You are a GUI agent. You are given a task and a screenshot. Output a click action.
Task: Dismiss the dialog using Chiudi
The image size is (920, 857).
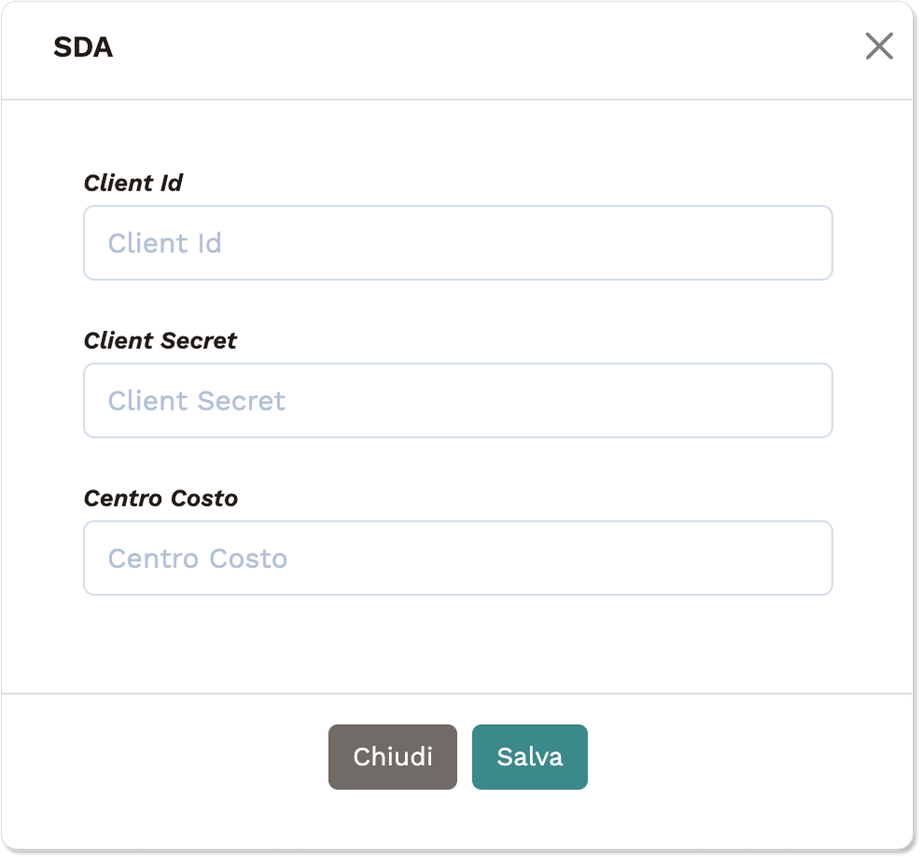click(x=392, y=757)
